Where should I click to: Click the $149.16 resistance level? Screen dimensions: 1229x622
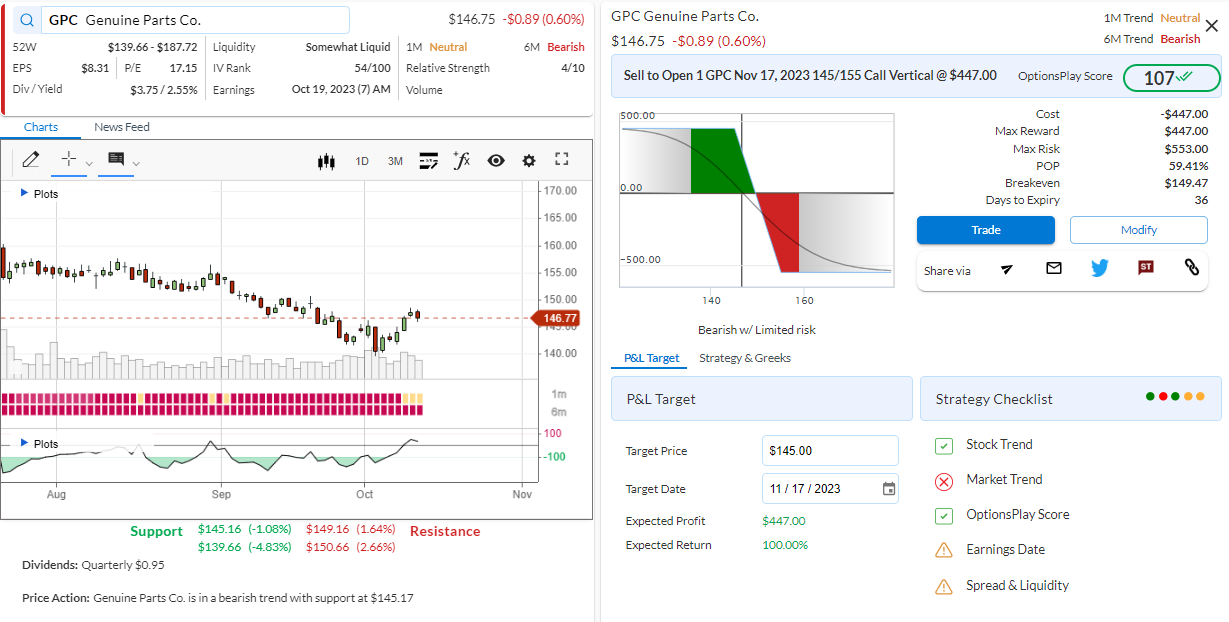328,529
